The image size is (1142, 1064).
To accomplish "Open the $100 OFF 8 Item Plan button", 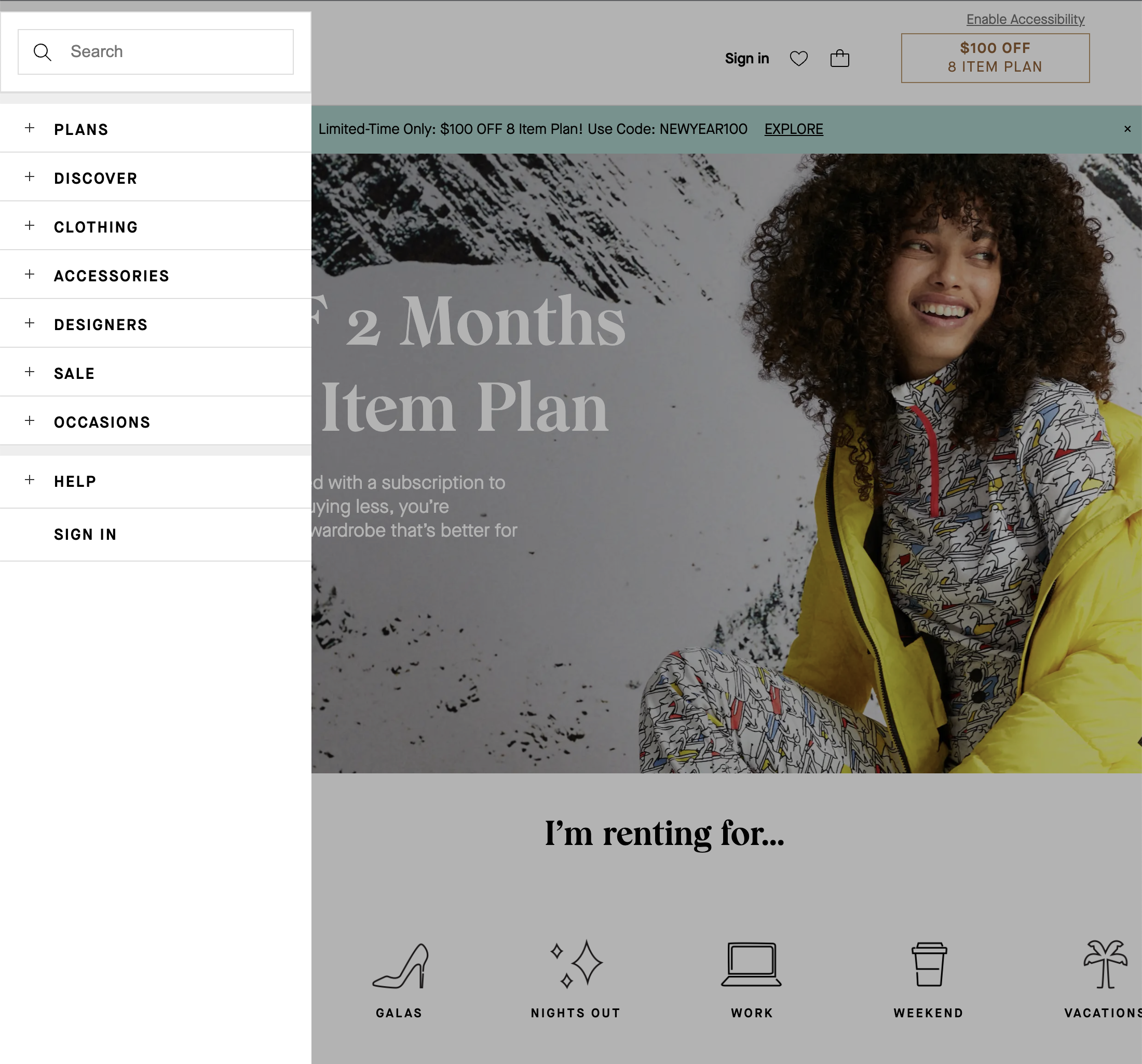I will pyautogui.click(x=995, y=57).
